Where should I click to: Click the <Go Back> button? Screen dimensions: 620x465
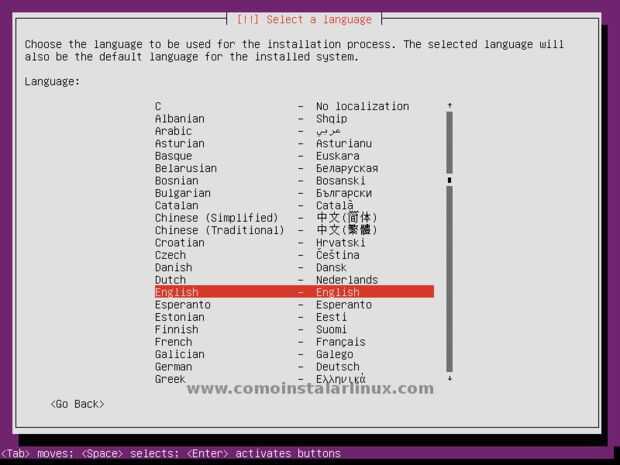click(x=78, y=404)
